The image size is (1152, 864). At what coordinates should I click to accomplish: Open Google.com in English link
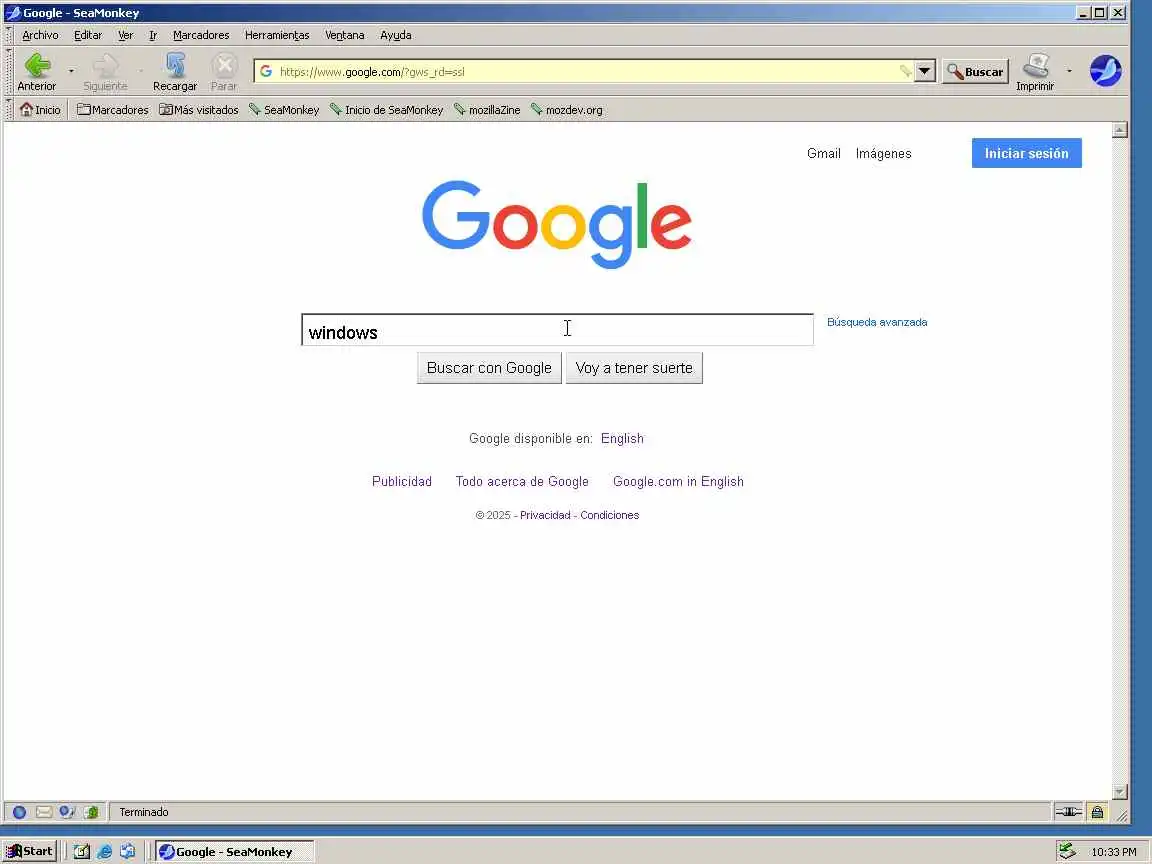coord(678,481)
